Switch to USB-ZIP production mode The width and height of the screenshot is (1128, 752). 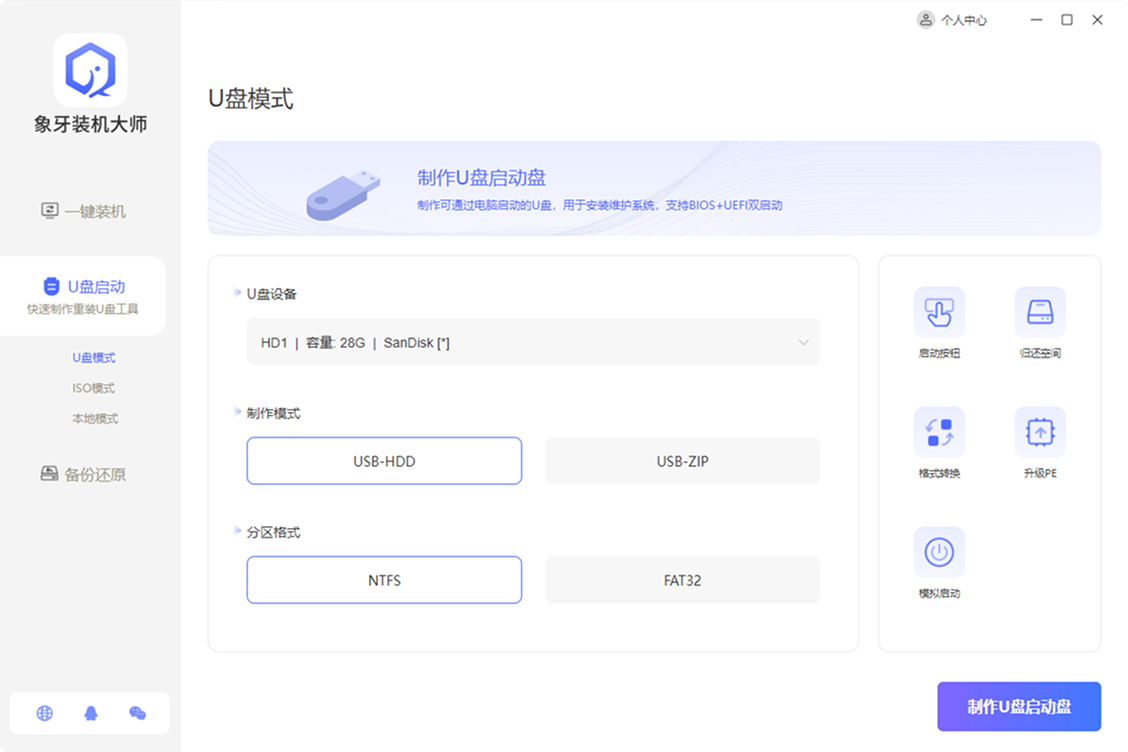(x=682, y=461)
